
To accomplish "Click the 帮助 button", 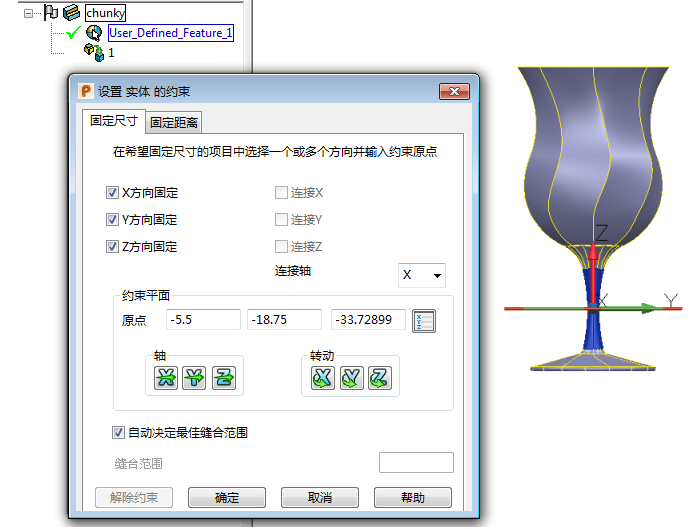I will coord(413,498).
